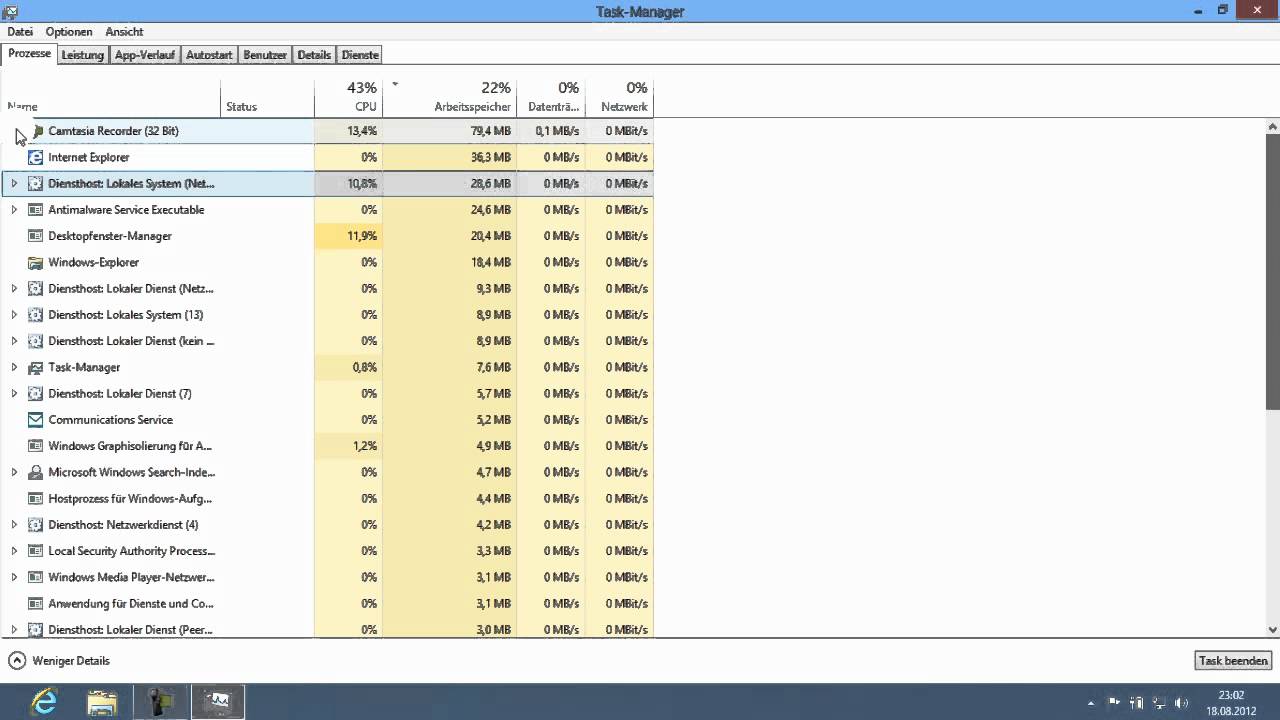Click gear icon of Diensthost: Netzwerkdienst (4)
This screenshot has width=1280, height=720.
pyautogui.click(x=36, y=525)
